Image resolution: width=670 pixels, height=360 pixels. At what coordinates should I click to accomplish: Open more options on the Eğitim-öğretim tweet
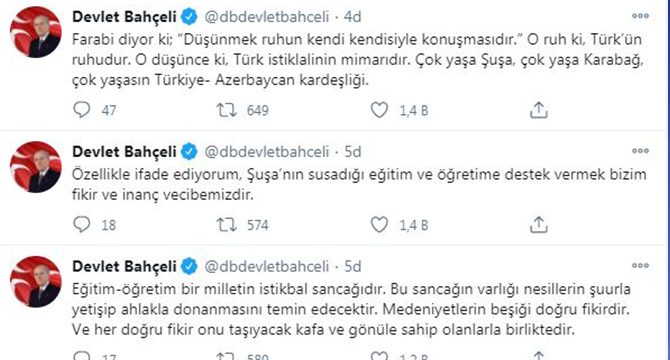click(x=640, y=266)
